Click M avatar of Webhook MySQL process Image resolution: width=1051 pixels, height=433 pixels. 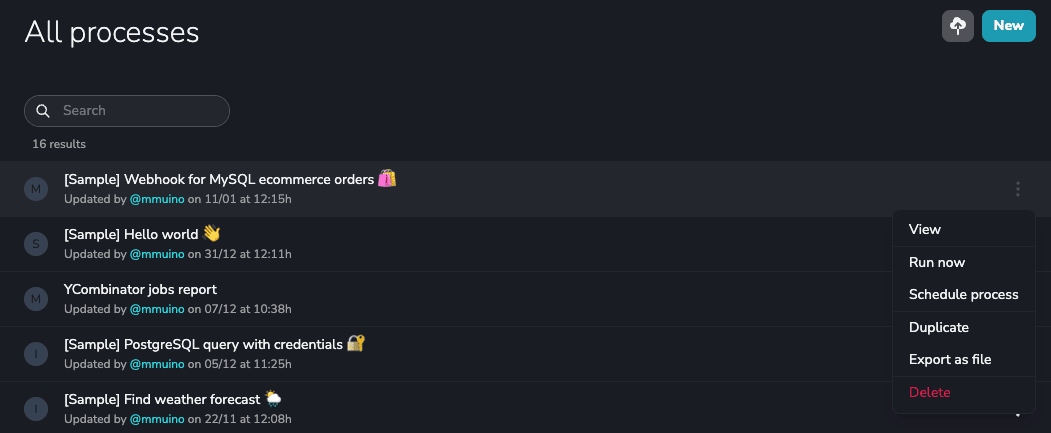coord(36,189)
